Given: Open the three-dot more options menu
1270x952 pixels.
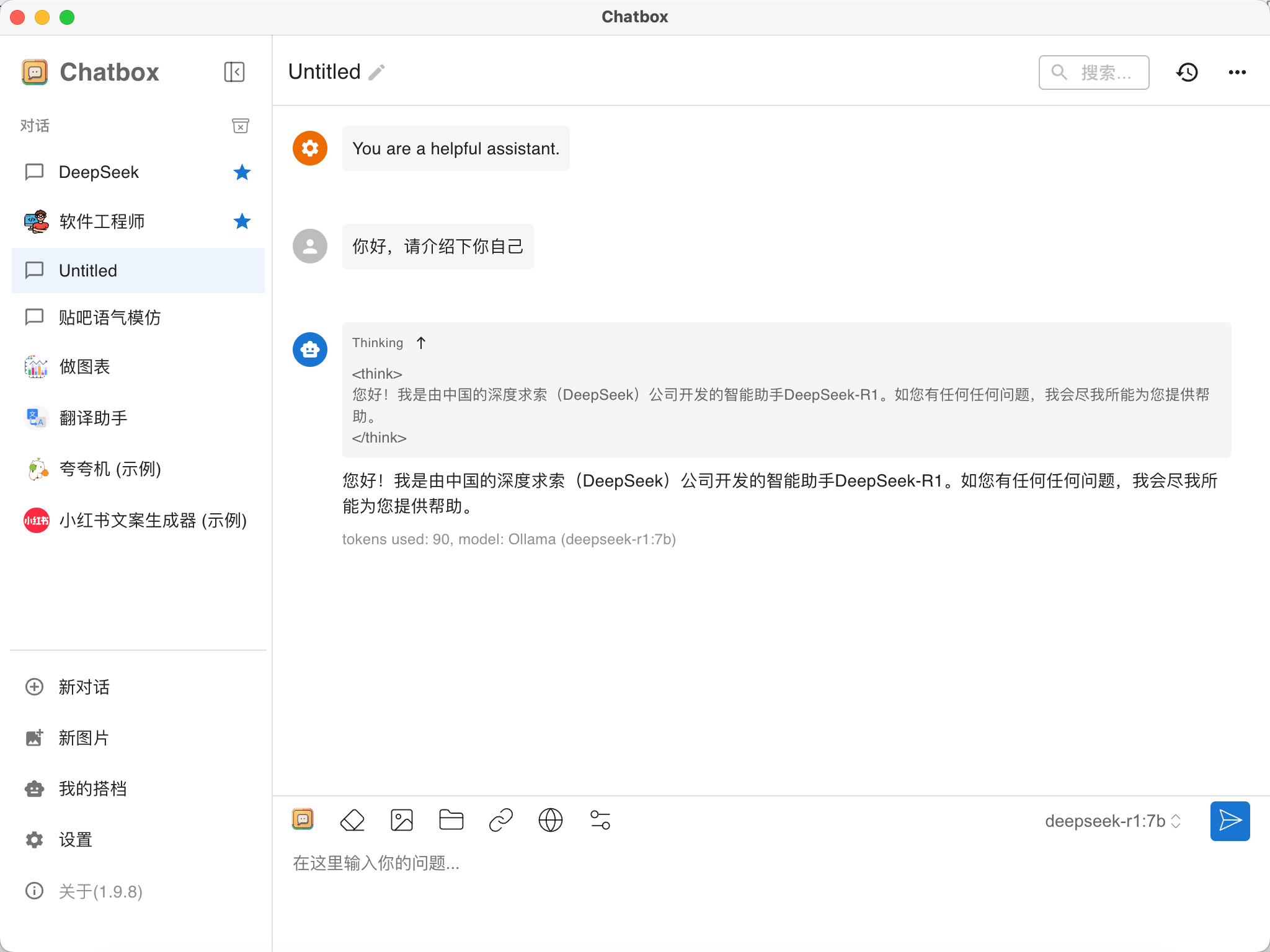Looking at the screenshot, I should tap(1237, 73).
